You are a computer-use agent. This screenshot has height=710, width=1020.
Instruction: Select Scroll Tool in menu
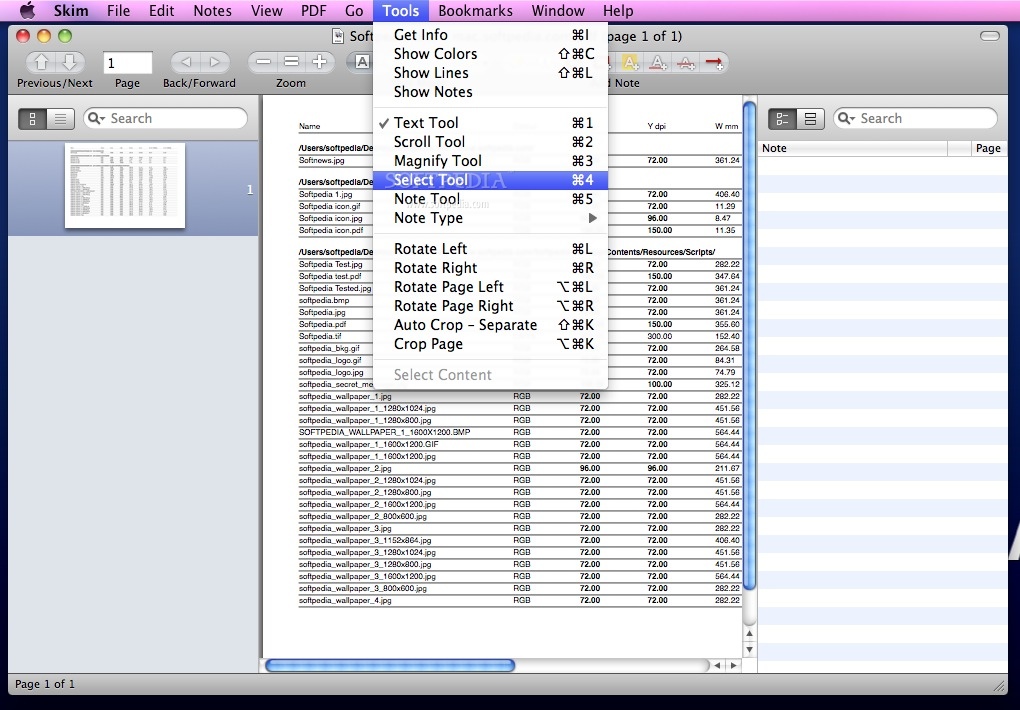click(x=490, y=142)
